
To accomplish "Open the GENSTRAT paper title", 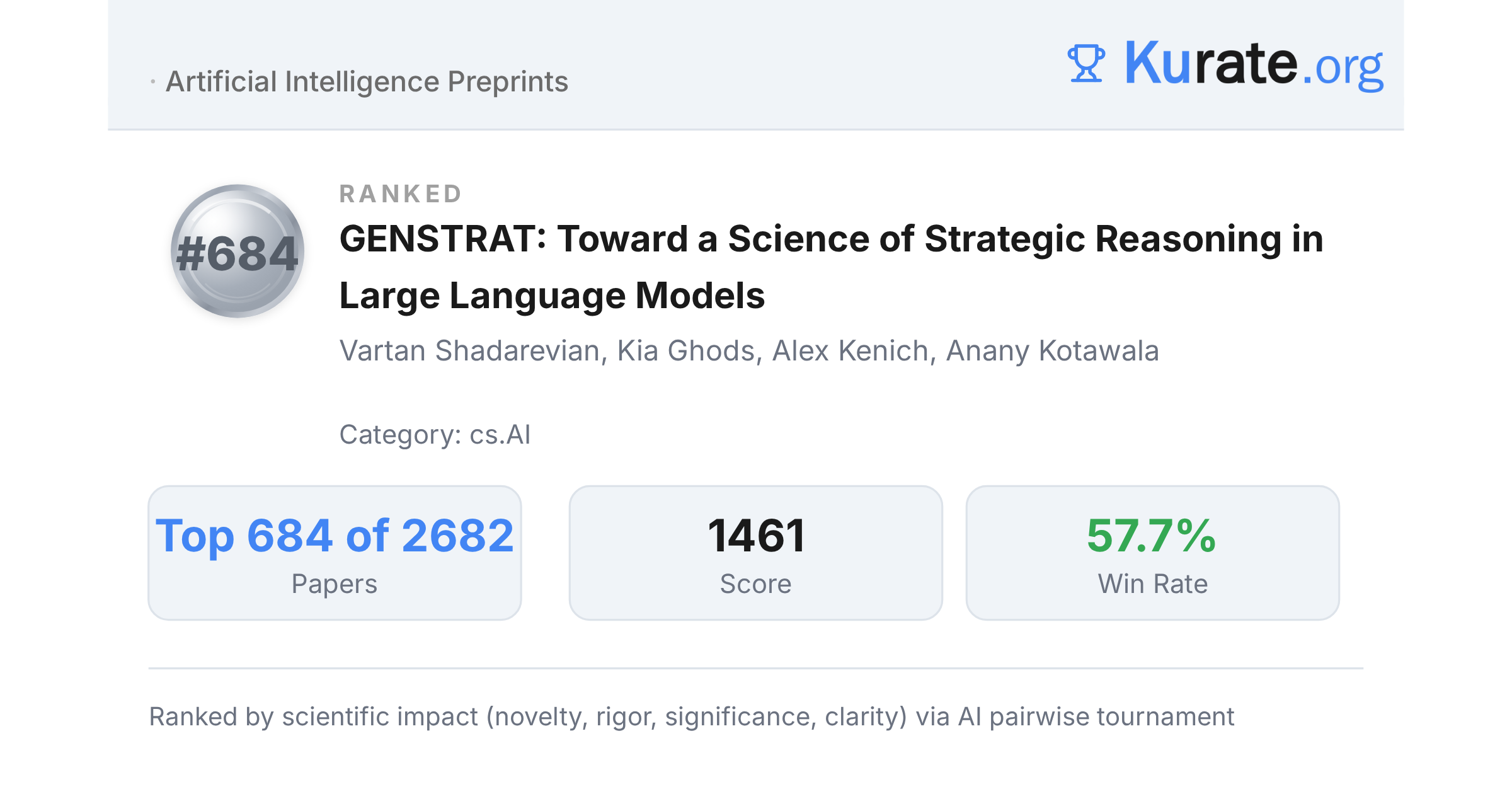I will [x=831, y=267].
